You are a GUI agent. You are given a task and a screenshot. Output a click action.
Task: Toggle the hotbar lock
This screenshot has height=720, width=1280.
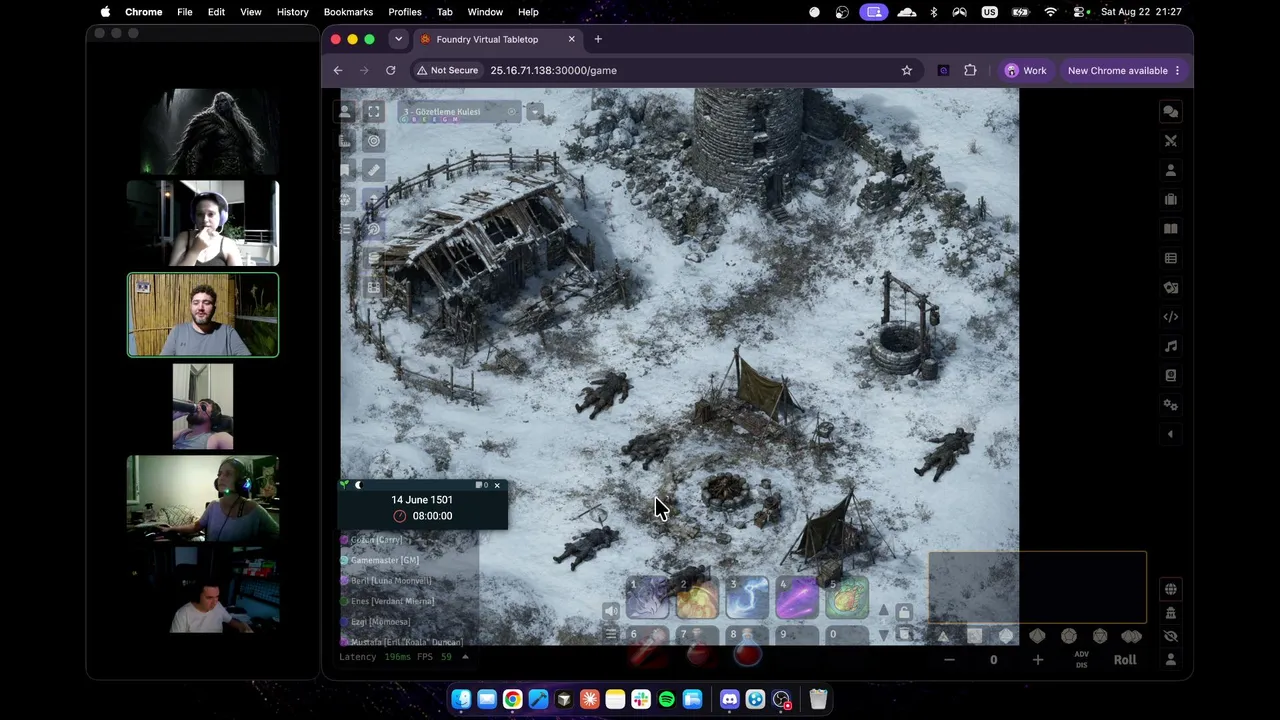904,612
